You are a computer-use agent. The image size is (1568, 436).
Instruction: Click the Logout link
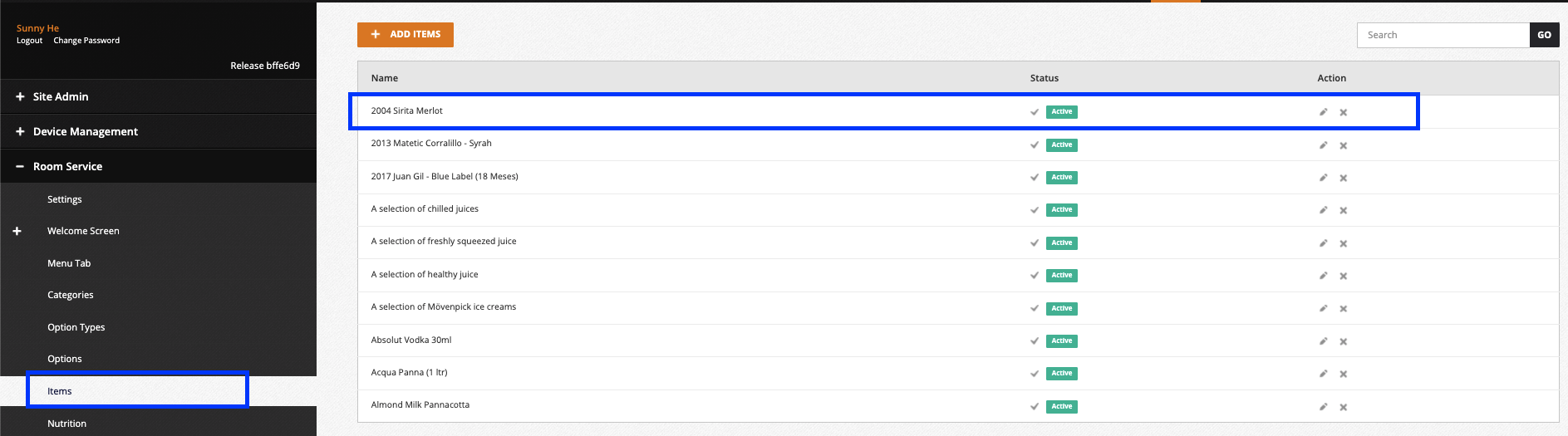[x=29, y=41]
